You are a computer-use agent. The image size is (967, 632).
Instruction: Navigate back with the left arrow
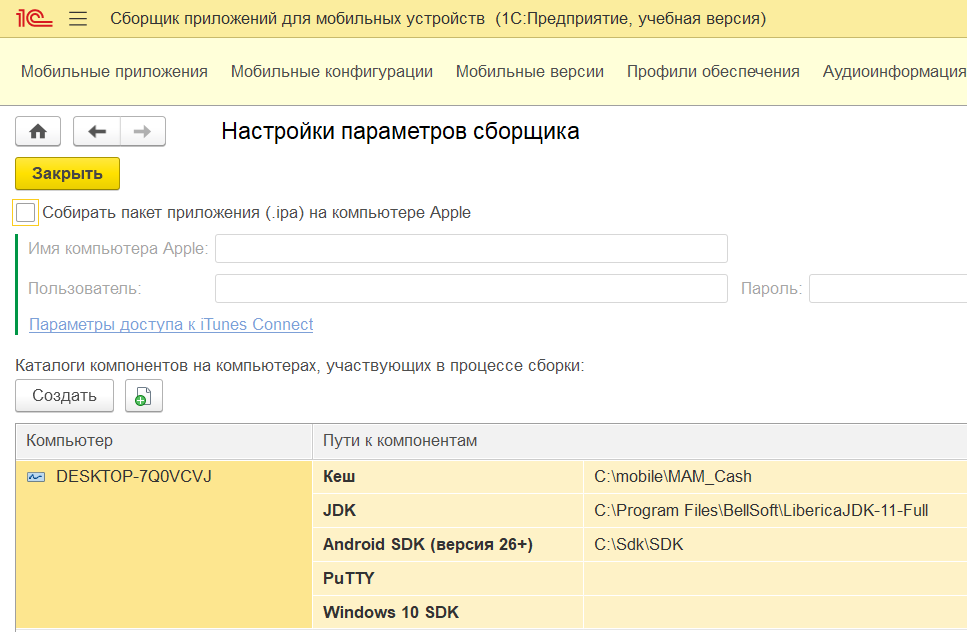pyautogui.click(x=97, y=131)
